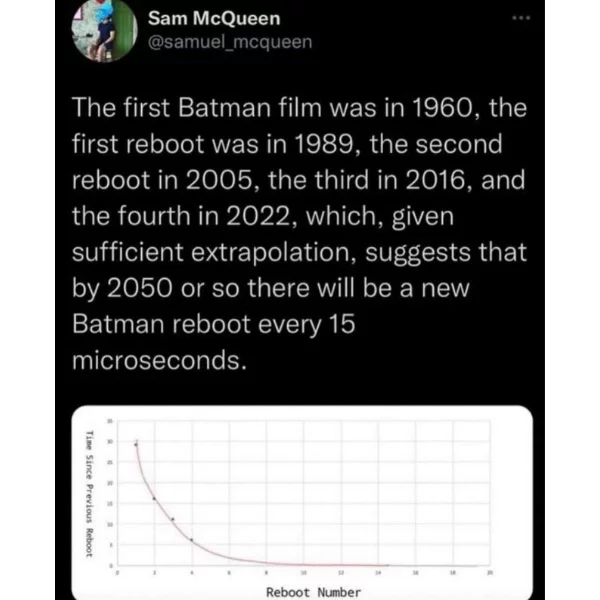Viewport: 600px width, 600px height.
Task: Select the first data point on the chart
Action: point(136,444)
